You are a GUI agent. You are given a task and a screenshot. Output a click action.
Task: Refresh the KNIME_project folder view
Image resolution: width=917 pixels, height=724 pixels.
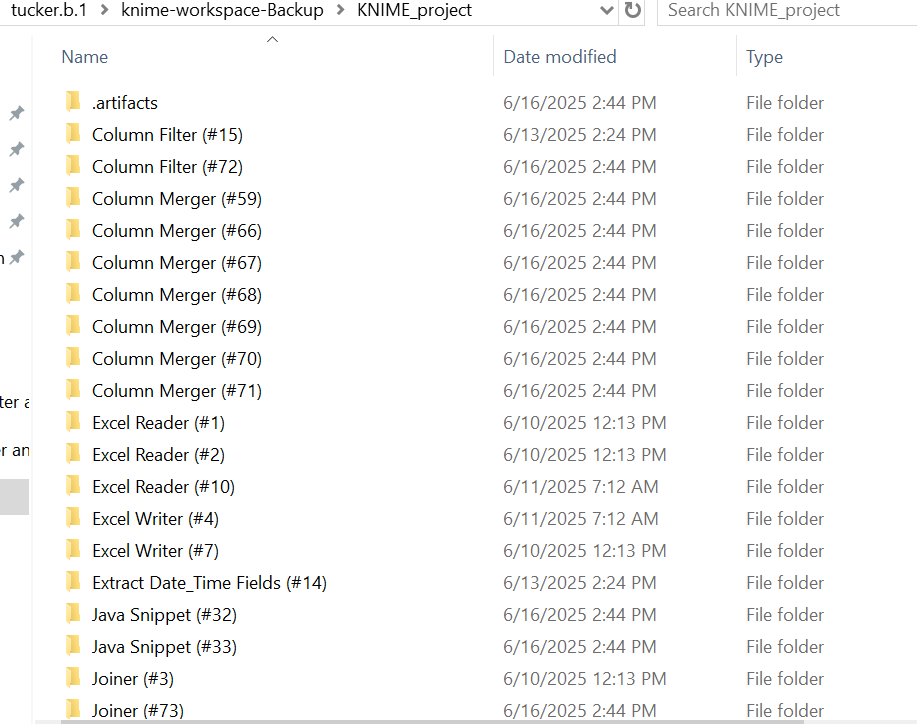pyautogui.click(x=632, y=10)
